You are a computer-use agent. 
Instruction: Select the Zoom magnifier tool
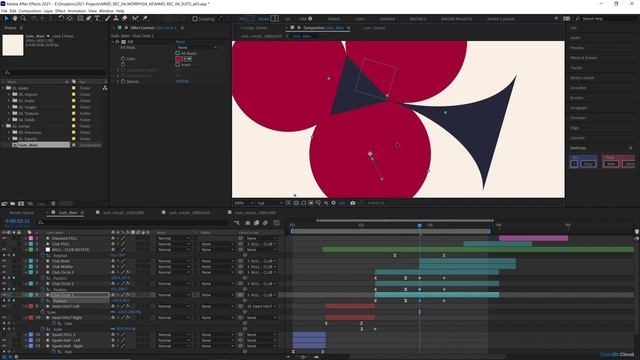[x=24, y=18]
